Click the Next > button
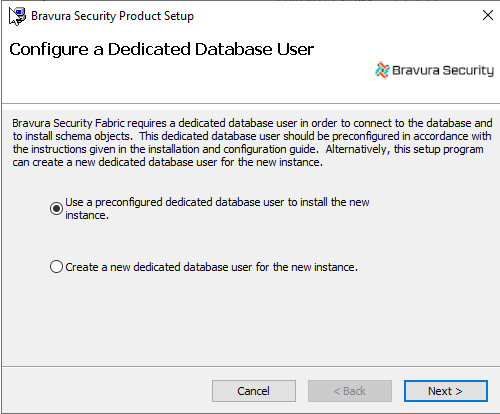Image resolution: width=500 pixels, height=414 pixels. pyautogui.click(x=446, y=391)
